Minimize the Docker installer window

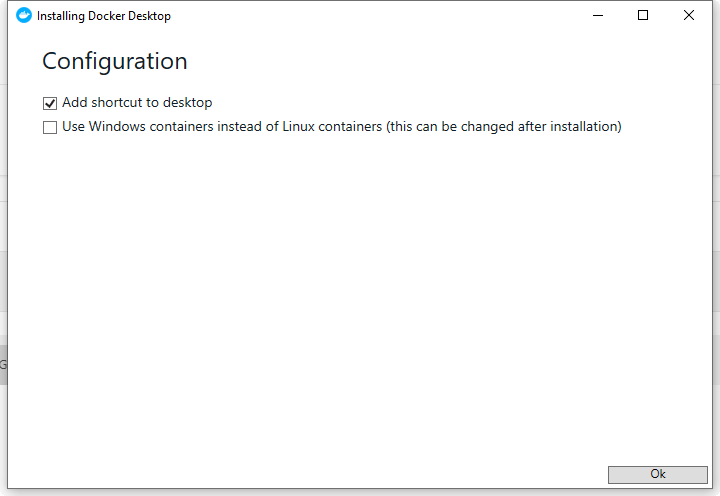pyautogui.click(x=597, y=15)
